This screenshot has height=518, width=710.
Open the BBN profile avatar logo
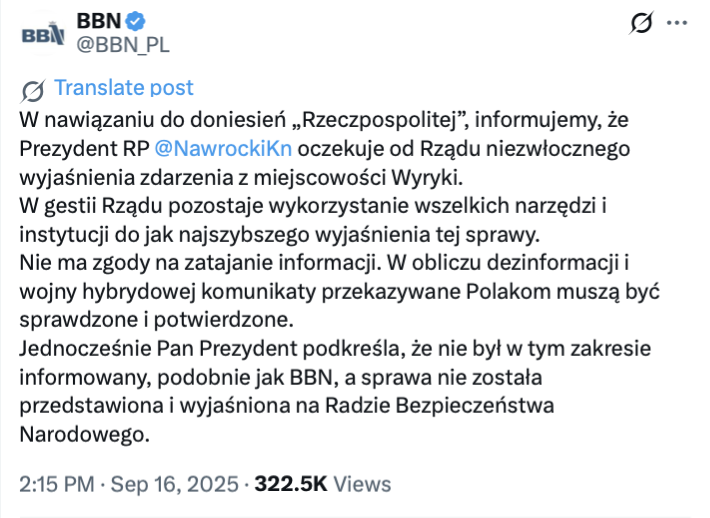point(43,34)
